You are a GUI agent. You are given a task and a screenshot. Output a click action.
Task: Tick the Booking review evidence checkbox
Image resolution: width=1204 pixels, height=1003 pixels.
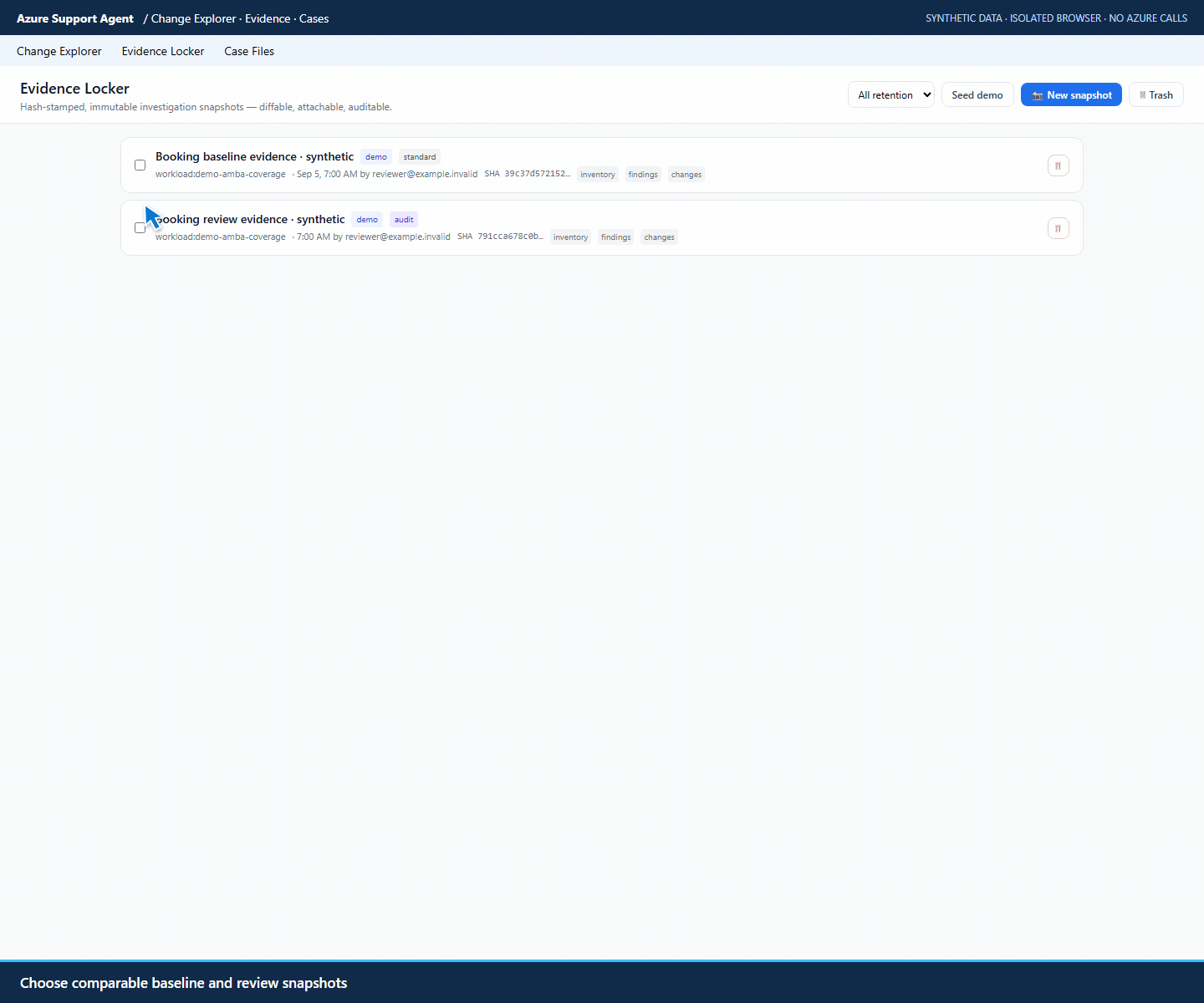pyautogui.click(x=140, y=228)
